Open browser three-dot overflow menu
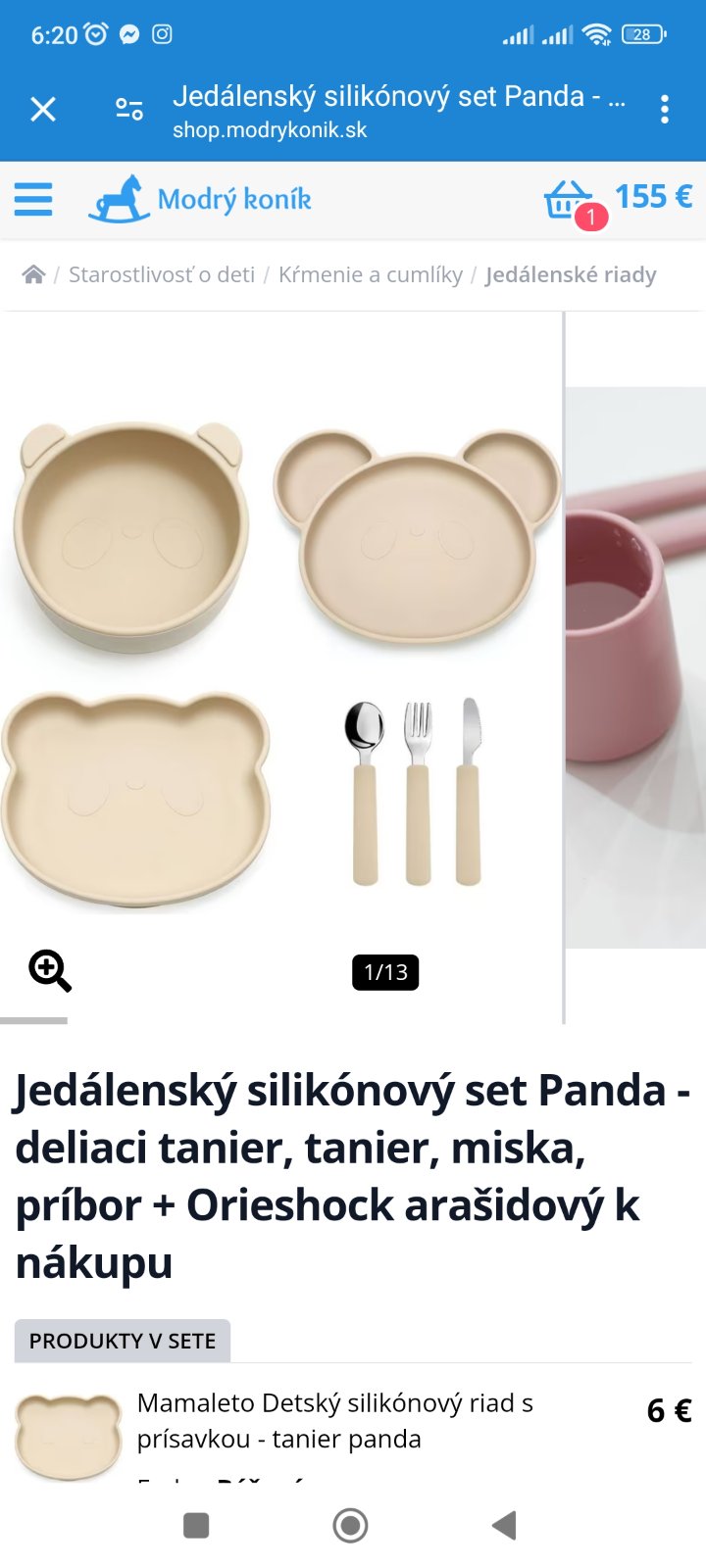706x1568 pixels. (x=665, y=109)
